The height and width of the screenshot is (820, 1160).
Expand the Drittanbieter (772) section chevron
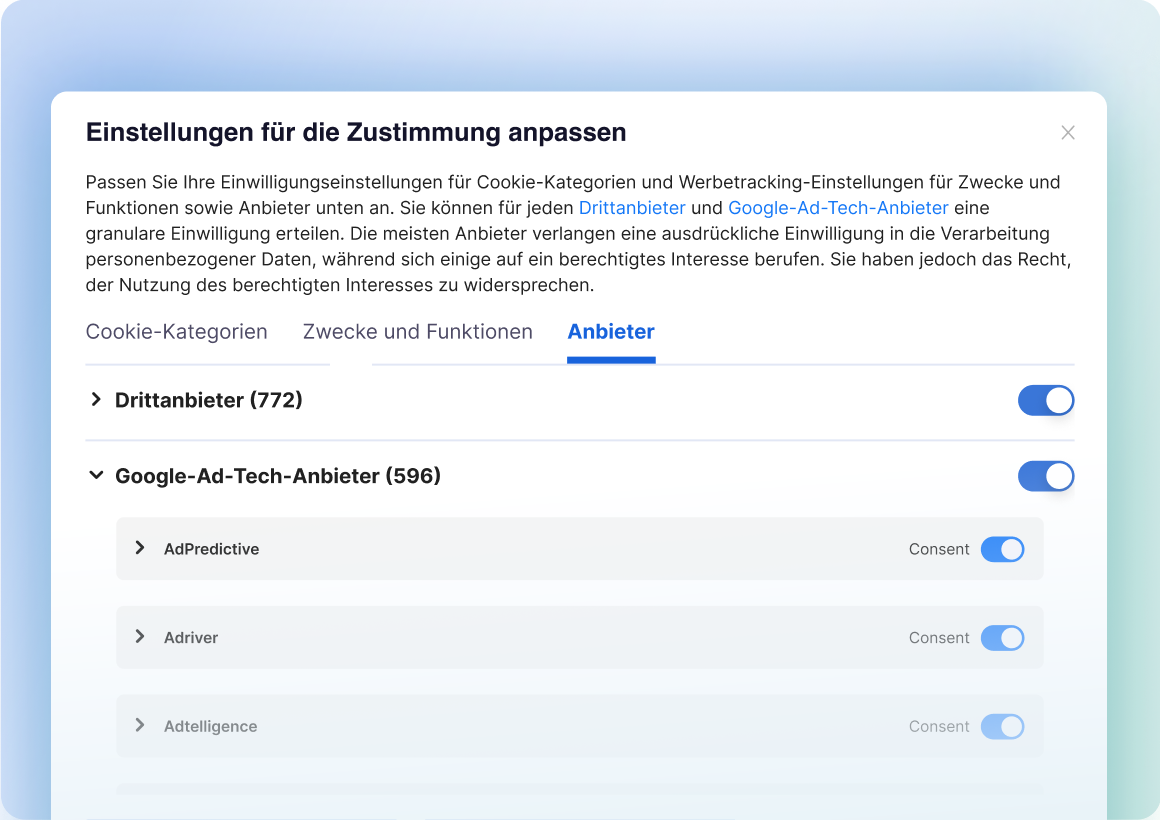[x=96, y=400]
